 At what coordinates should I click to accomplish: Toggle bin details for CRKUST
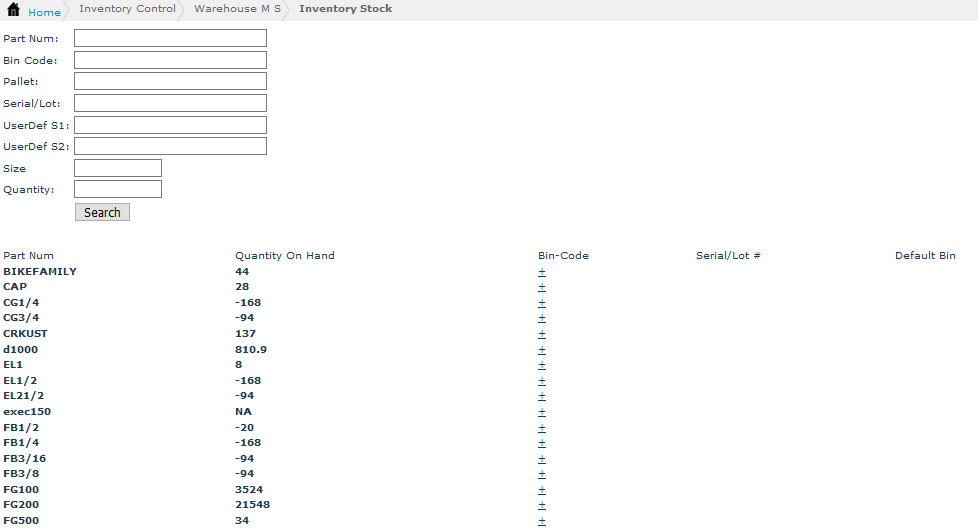point(542,334)
